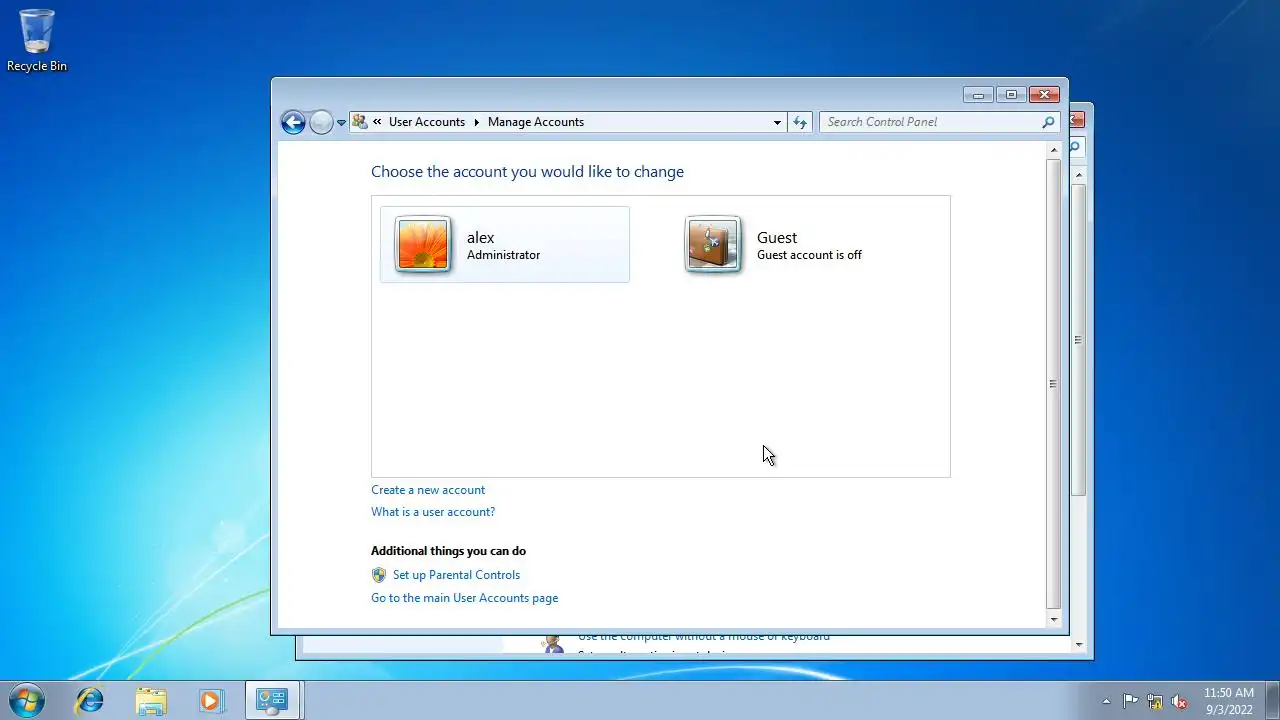Launch Internet Explorer from taskbar
Viewport: 1280px width, 720px height.
[x=90, y=700]
